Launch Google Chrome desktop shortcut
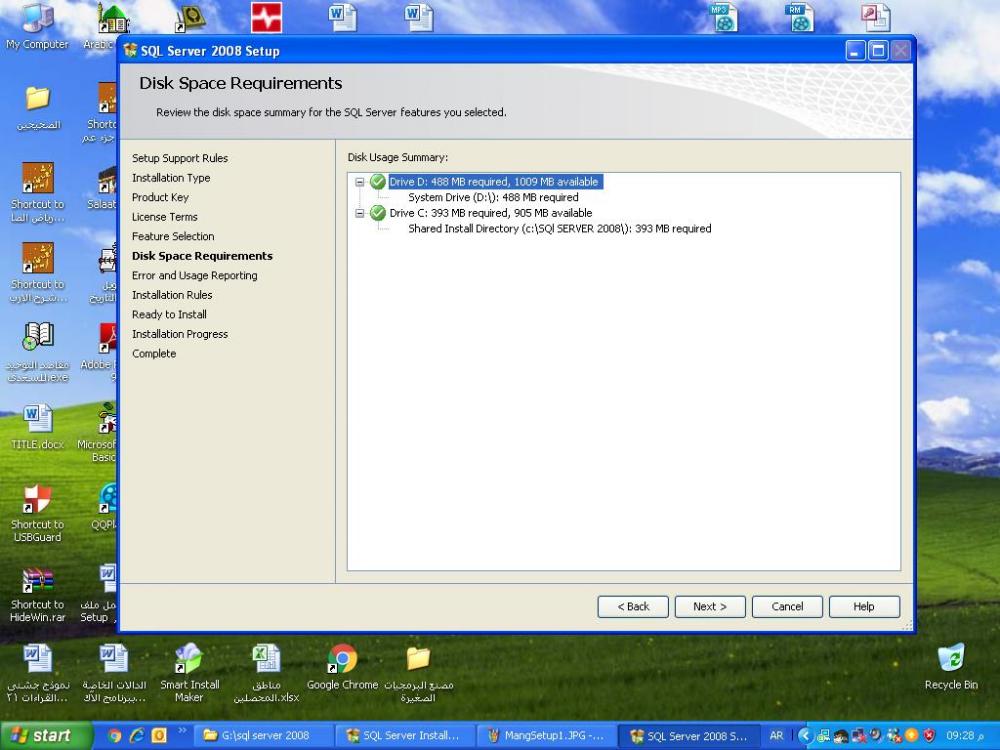Screen dimensions: 1000x750 pos(342,667)
